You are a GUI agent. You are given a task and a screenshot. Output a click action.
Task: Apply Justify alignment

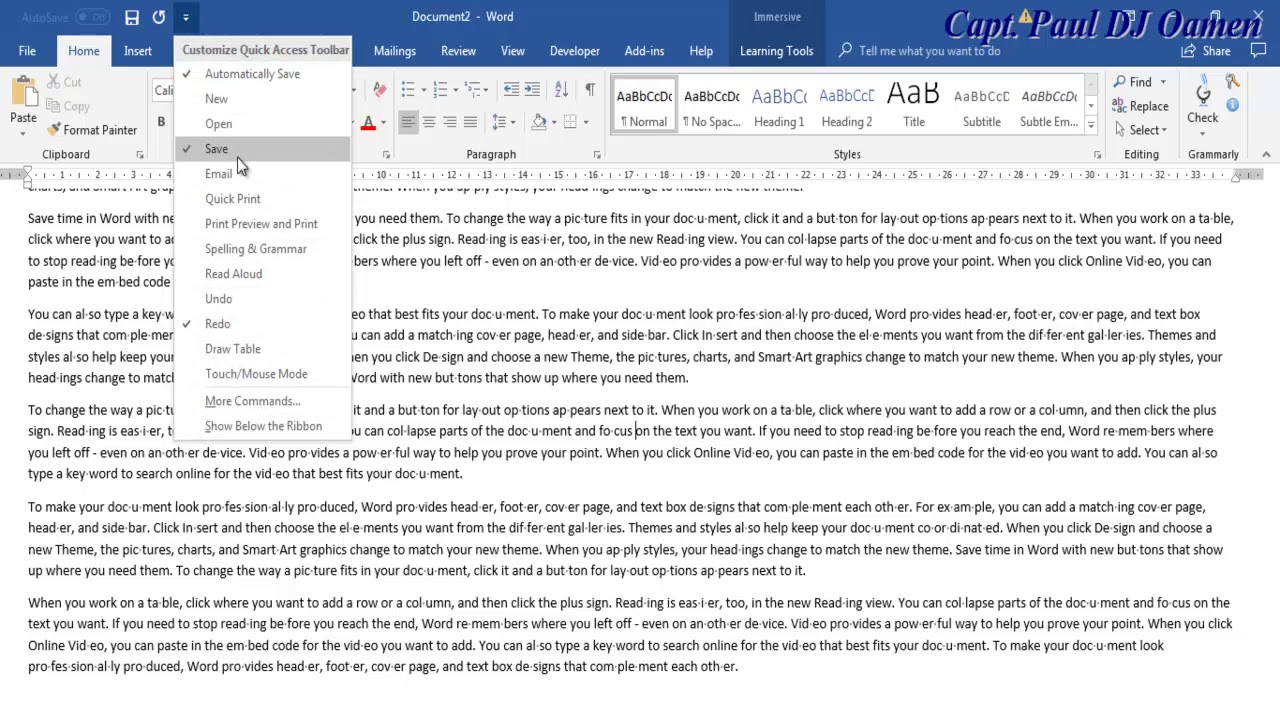[471, 122]
